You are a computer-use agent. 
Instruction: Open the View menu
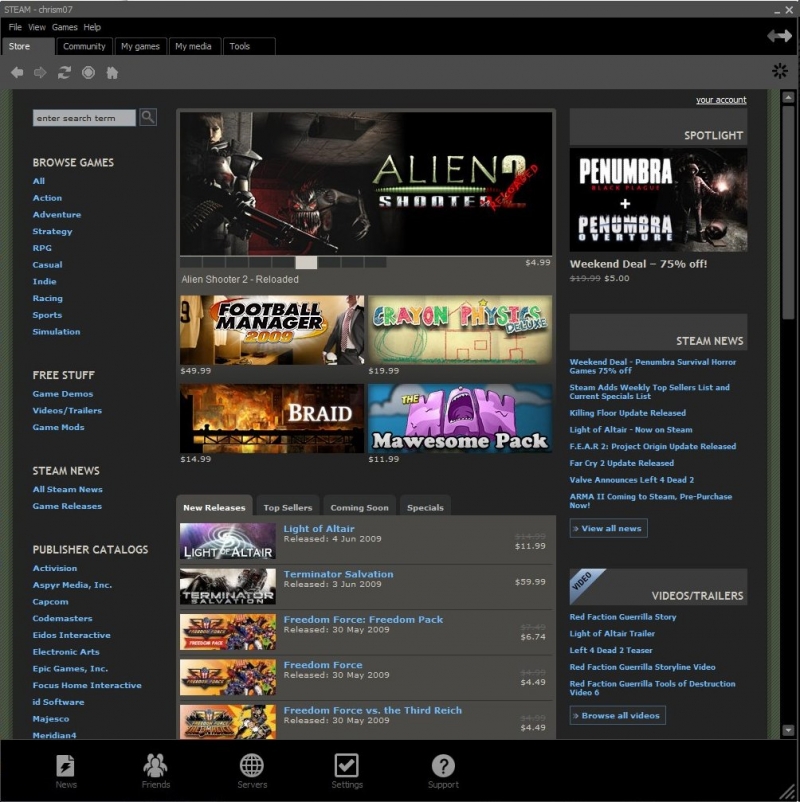(x=37, y=27)
